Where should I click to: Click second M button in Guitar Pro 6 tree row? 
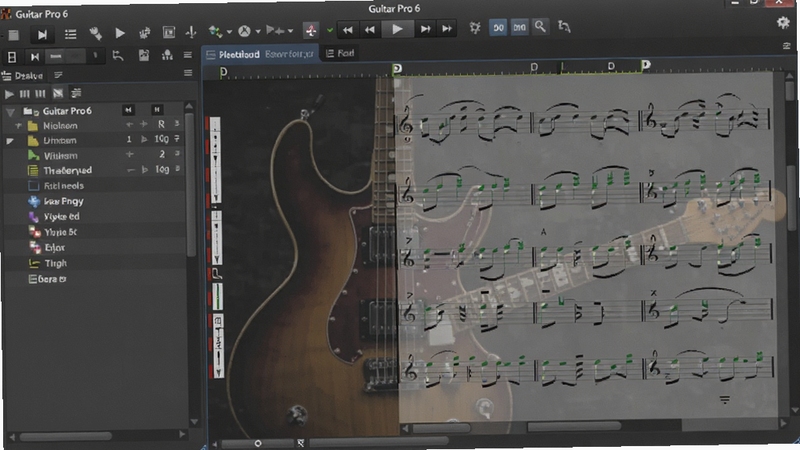(x=157, y=110)
